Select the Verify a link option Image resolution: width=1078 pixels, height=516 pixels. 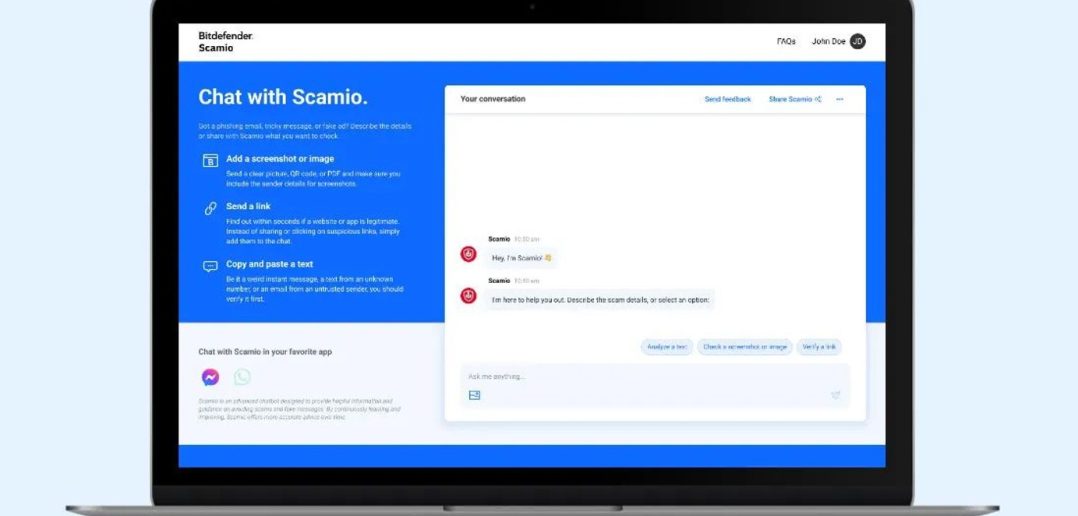819,347
